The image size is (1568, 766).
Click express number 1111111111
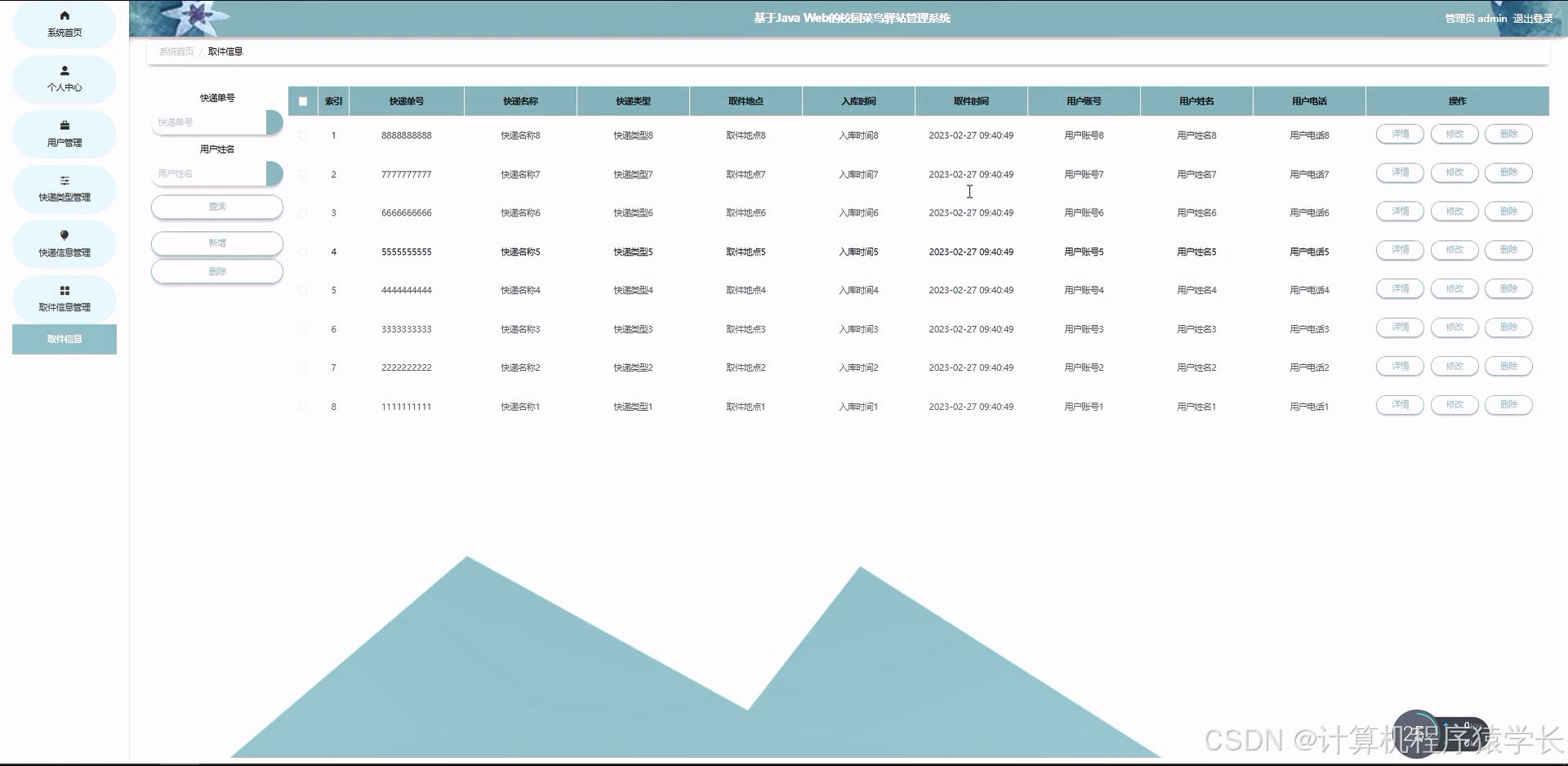407,407
